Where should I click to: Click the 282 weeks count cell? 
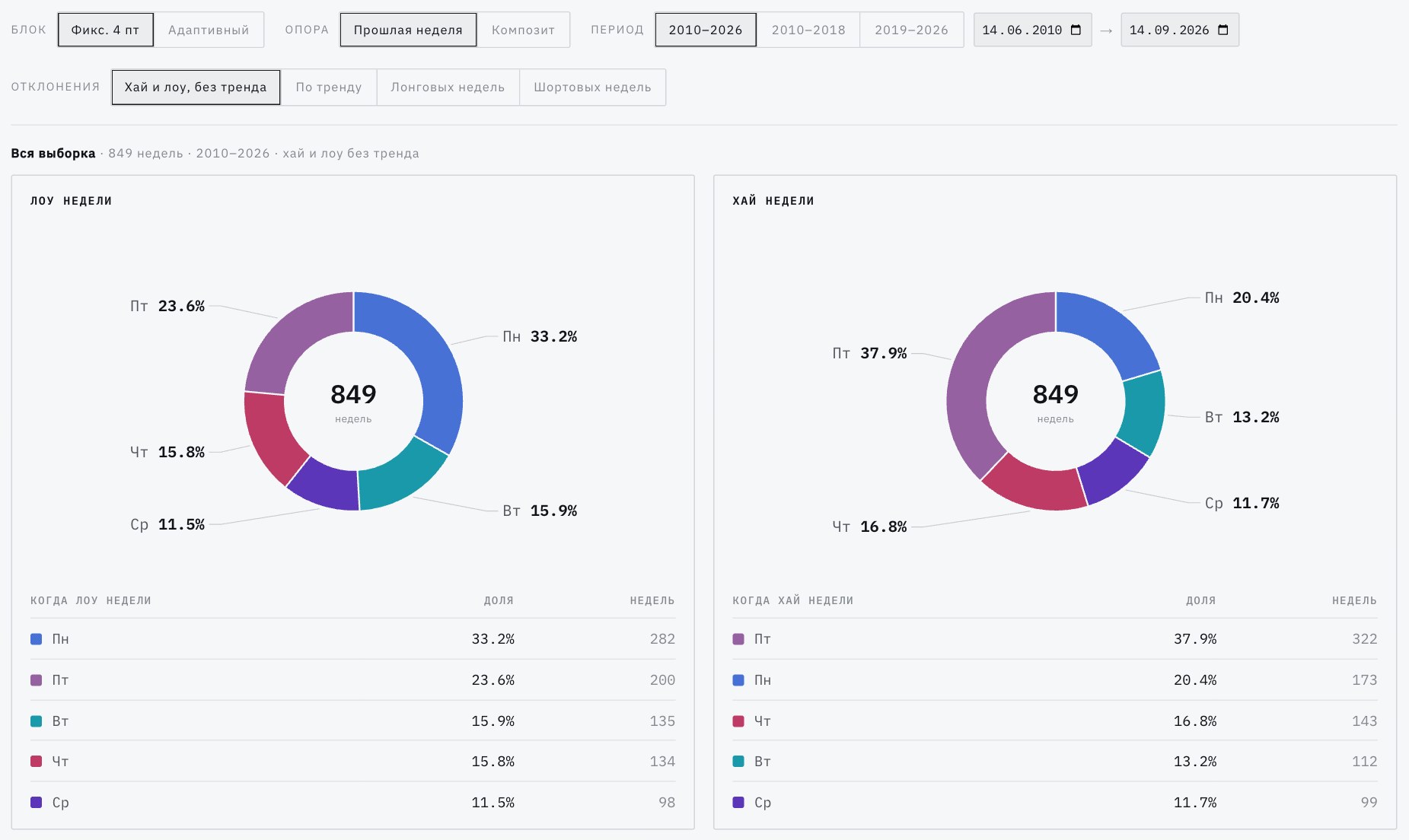[x=662, y=639]
